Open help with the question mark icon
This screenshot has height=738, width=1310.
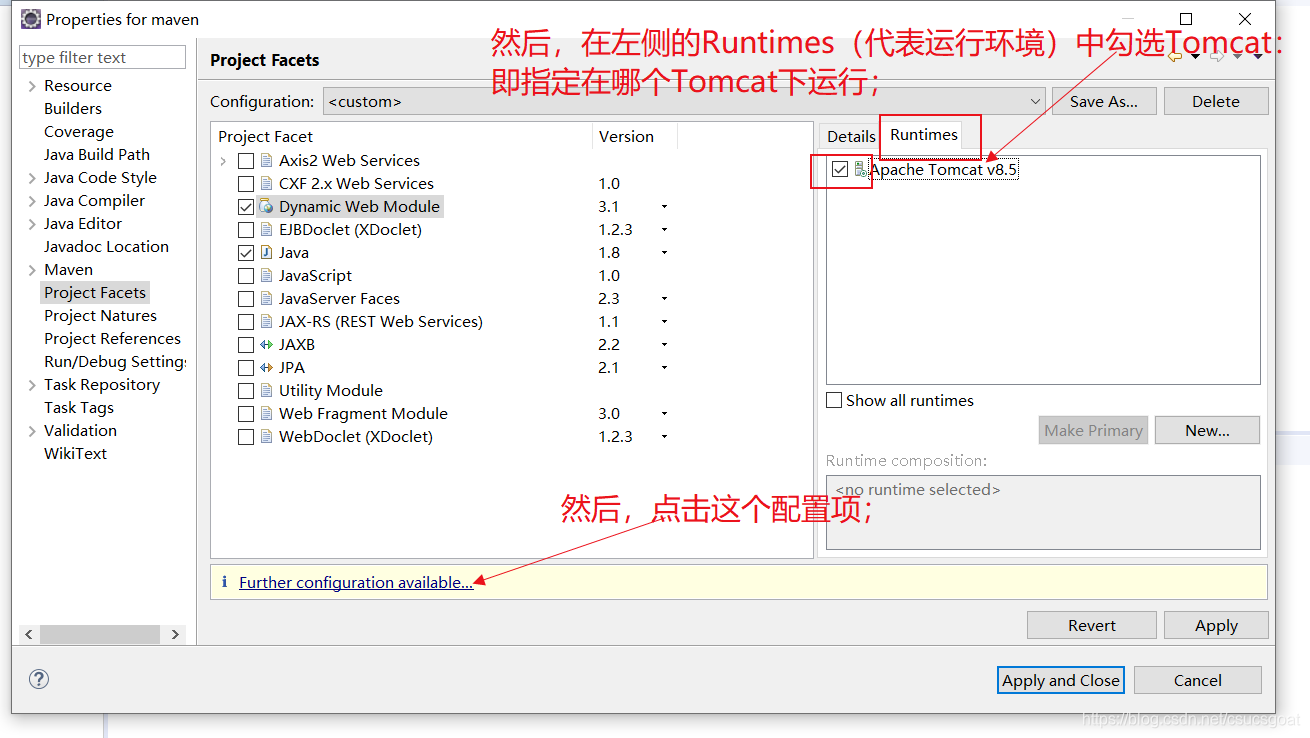coord(39,680)
